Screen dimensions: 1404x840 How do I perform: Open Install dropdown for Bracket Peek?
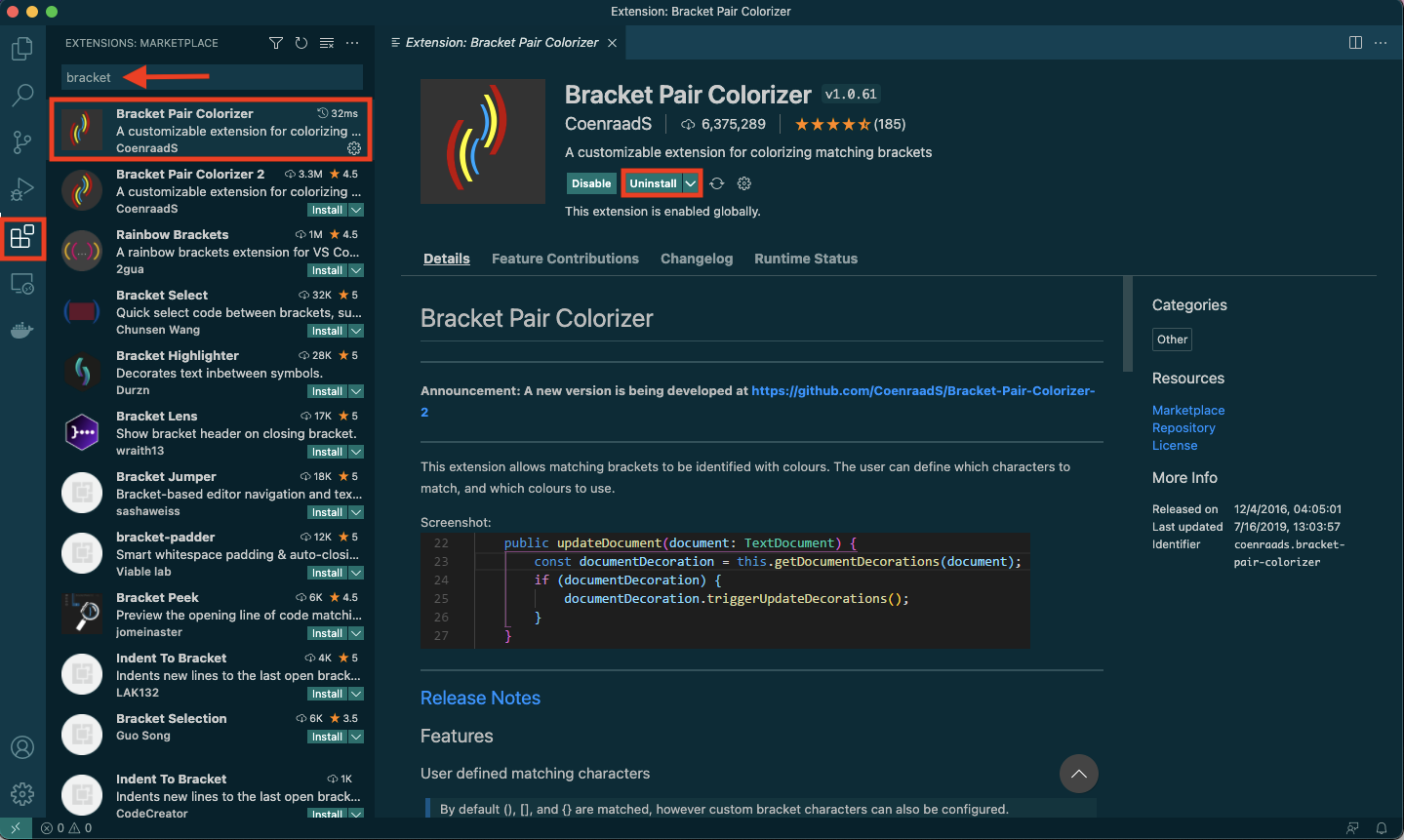[x=356, y=633]
